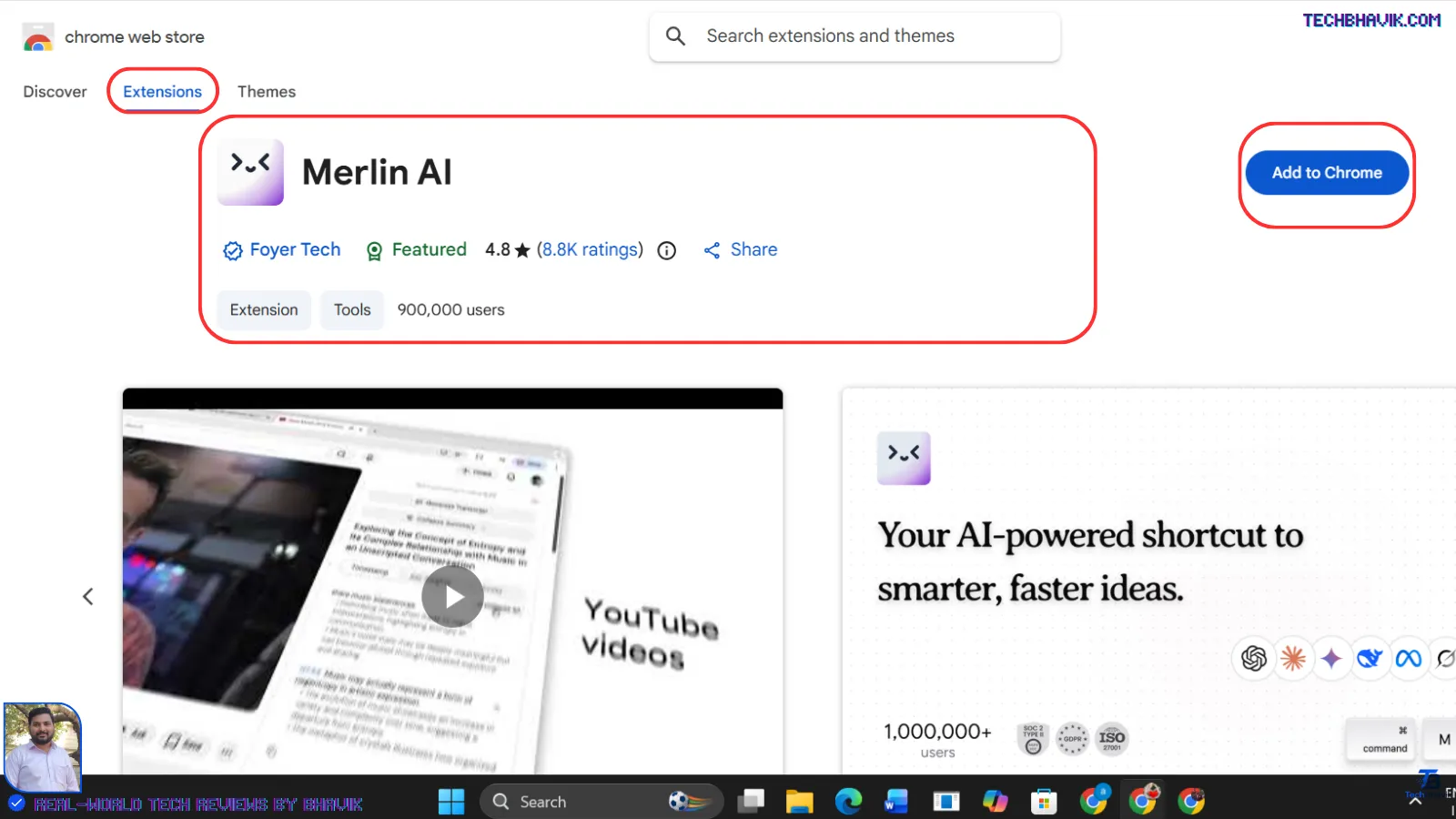
Task: Open the Discover tab
Action: [x=55, y=91]
